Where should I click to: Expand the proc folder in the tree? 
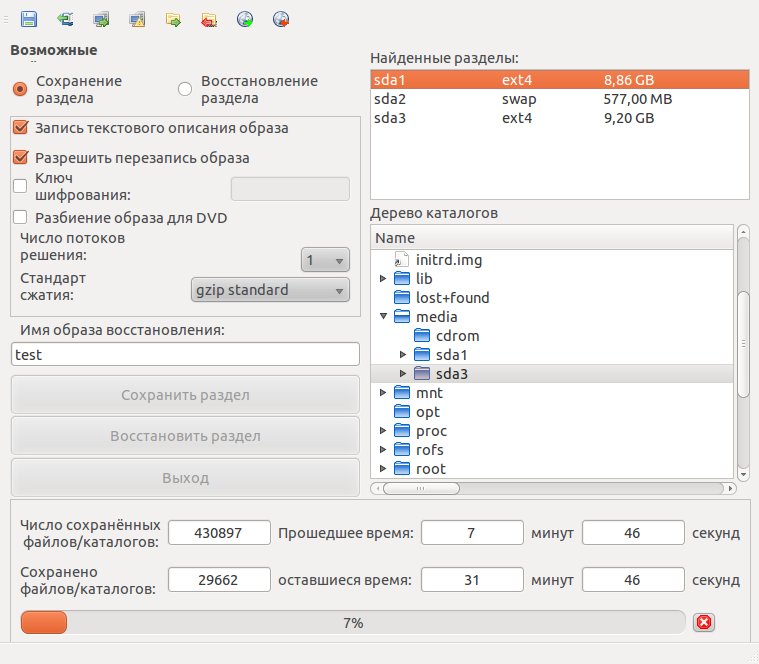(383, 430)
